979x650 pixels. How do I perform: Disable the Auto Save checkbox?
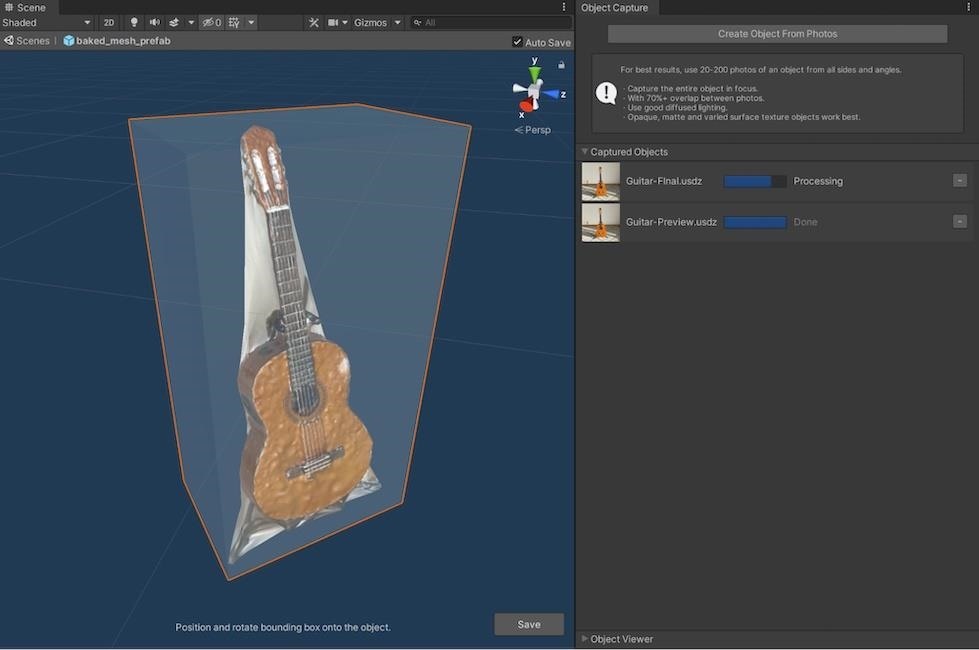(517, 42)
